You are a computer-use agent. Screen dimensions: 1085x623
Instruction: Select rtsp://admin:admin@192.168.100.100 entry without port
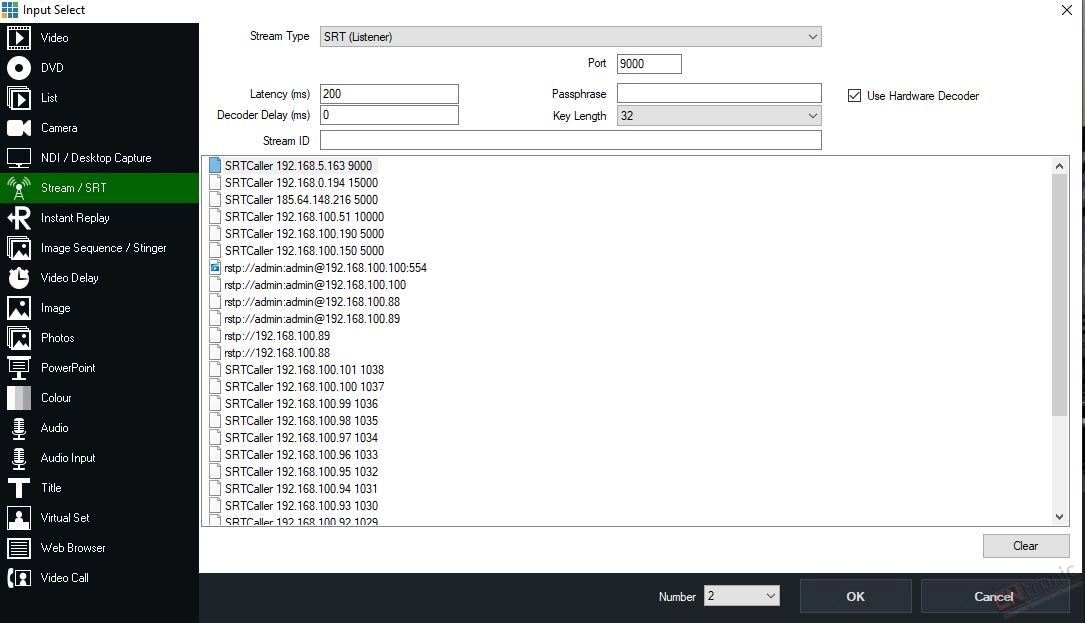315,285
